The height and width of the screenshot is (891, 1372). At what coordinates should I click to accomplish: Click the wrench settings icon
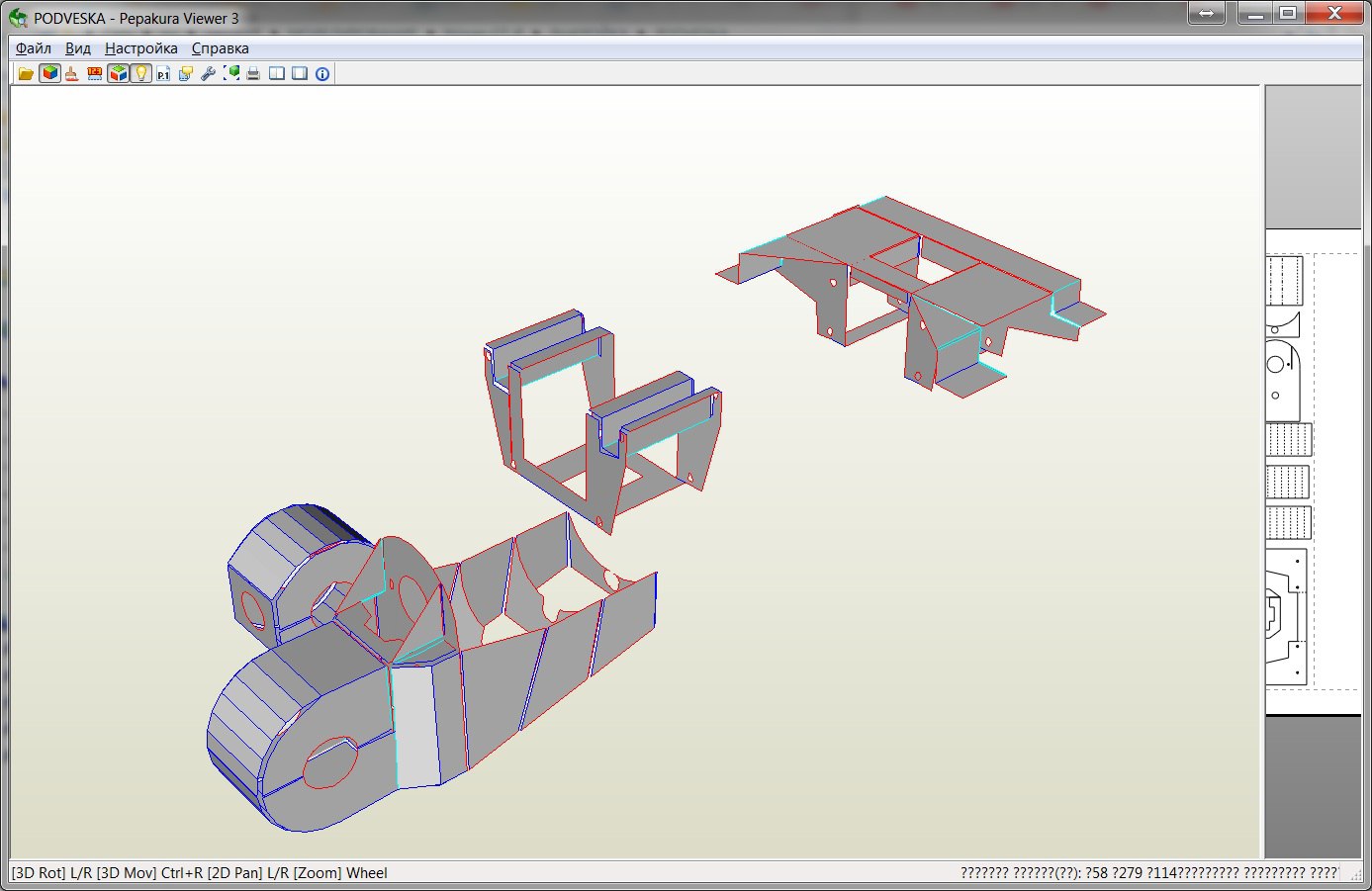(208, 73)
